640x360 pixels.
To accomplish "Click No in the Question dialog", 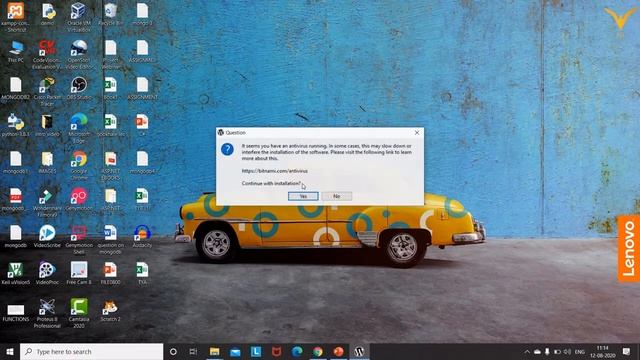I will pyautogui.click(x=336, y=196).
